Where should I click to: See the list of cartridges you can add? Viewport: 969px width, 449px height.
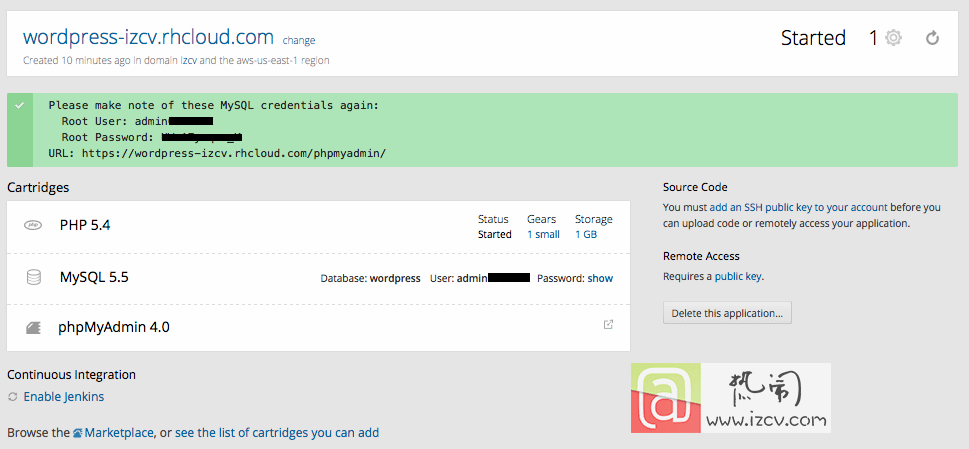(x=277, y=433)
